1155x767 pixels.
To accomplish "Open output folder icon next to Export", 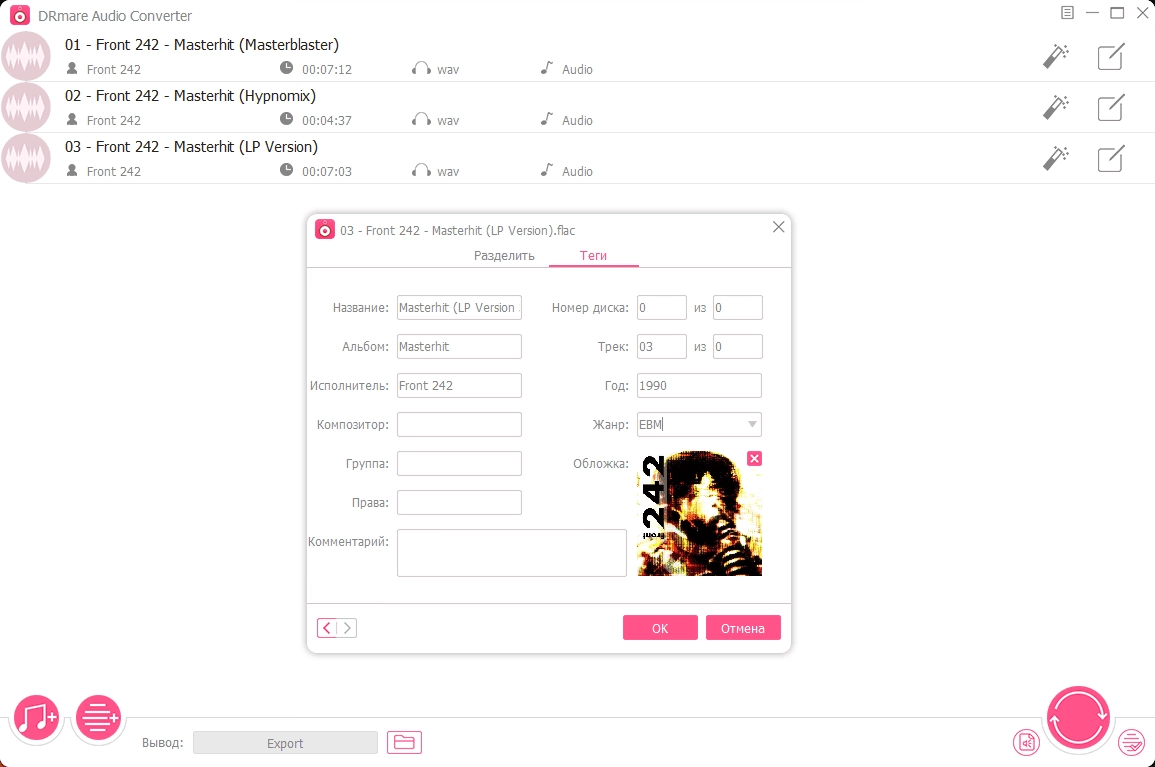I will 404,742.
